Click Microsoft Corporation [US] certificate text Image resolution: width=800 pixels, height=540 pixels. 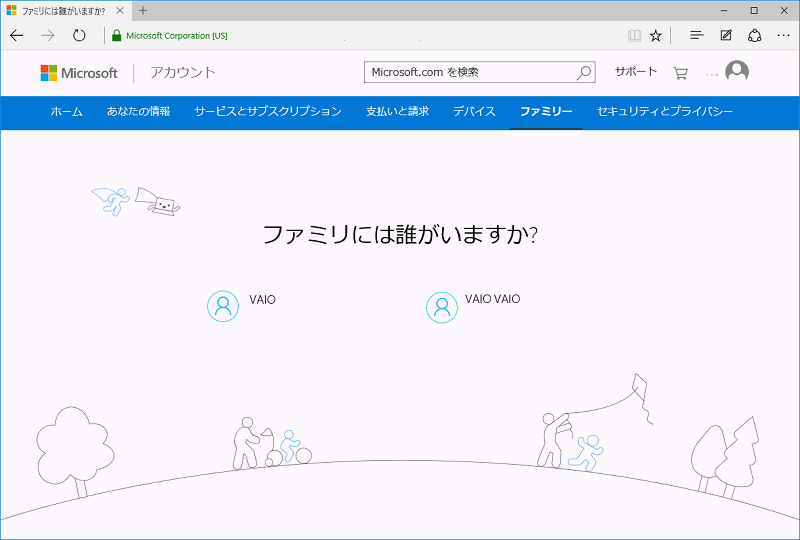(x=177, y=36)
